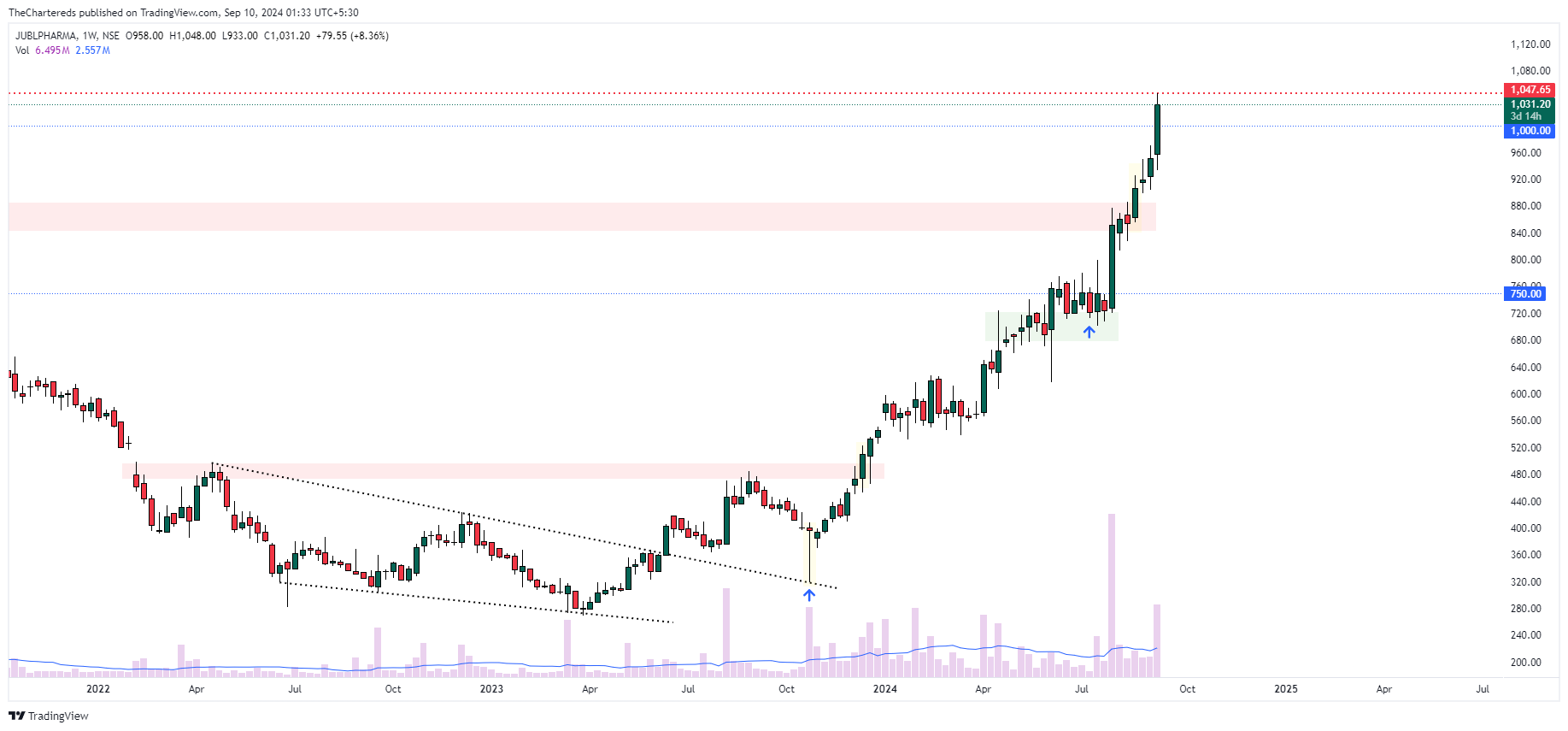Click the 680.00 price axis value

1526,340
